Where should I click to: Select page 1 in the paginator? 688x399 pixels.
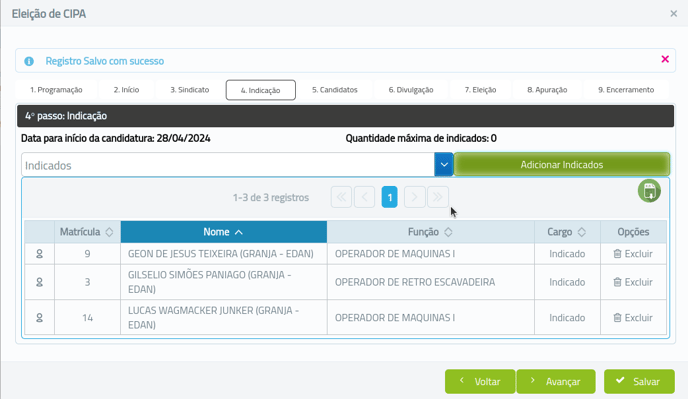[x=389, y=197]
